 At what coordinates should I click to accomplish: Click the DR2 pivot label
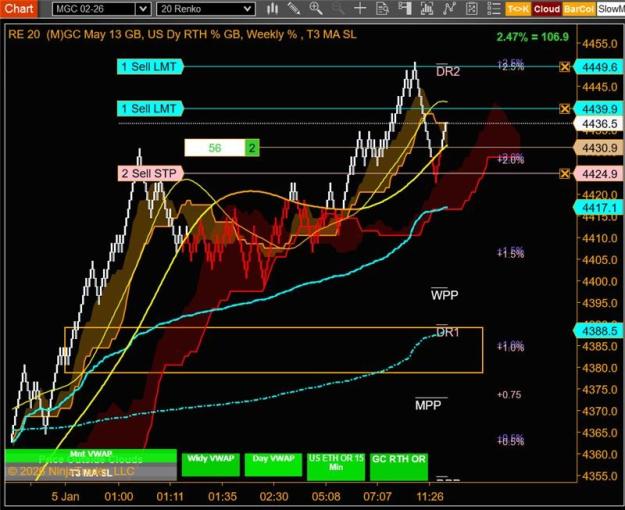point(448,71)
